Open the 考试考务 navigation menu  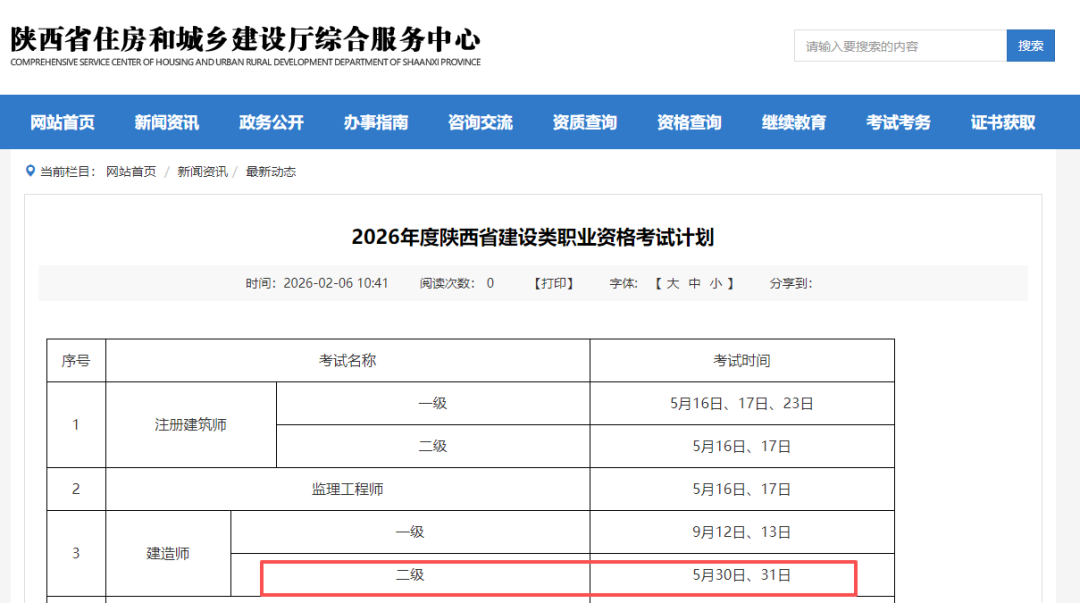pyautogui.click(x=898, y=123)
